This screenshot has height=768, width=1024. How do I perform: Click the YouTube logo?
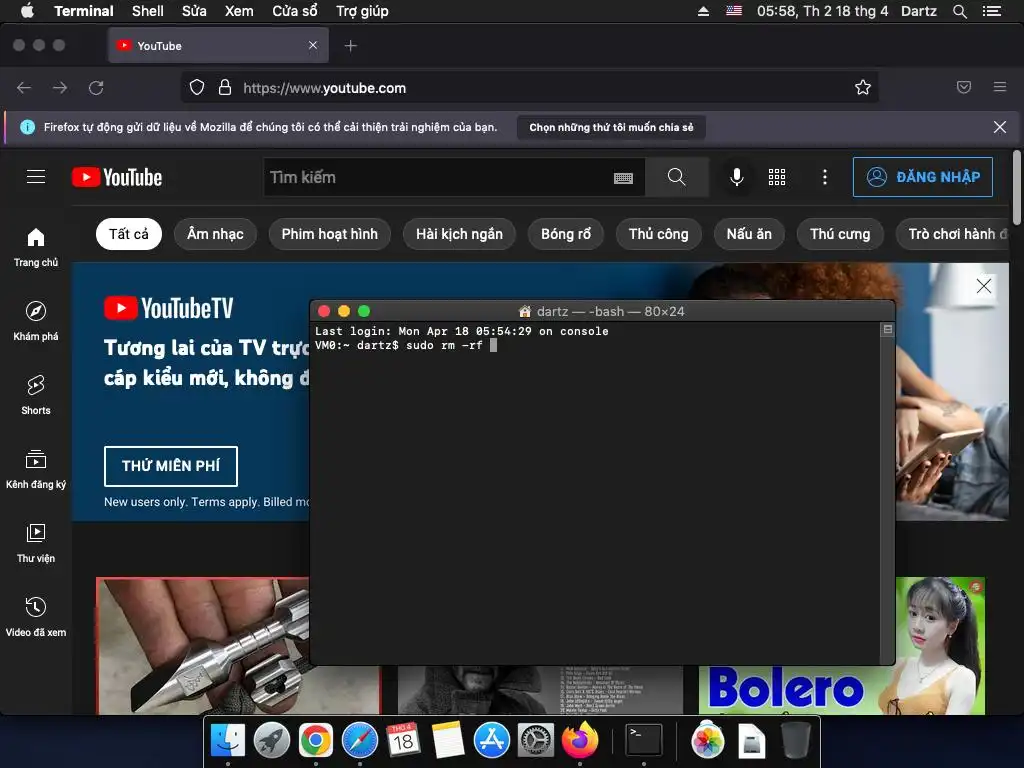click(117, 177)
